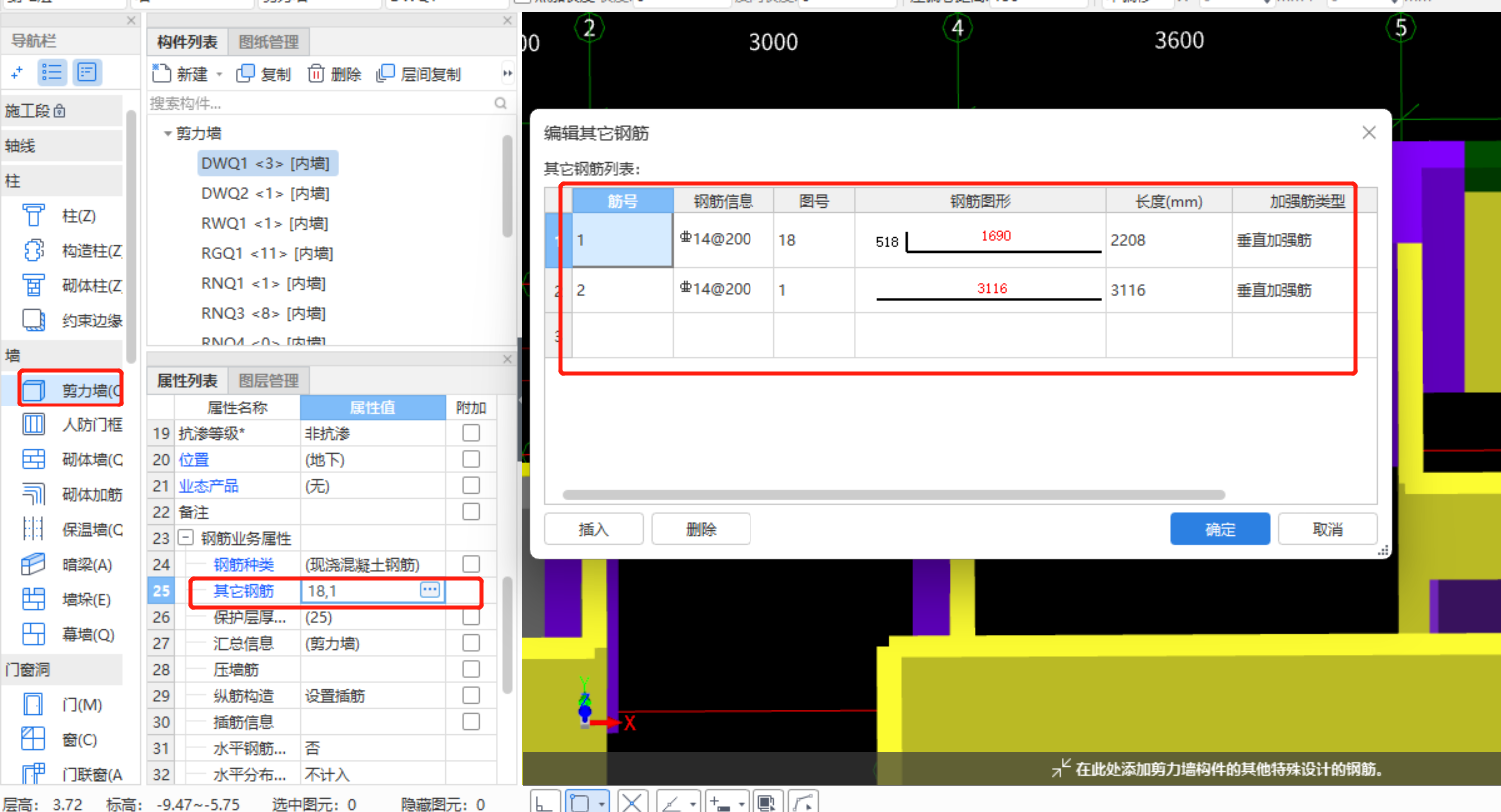The width and height of the screenshot is (1501, 812).
Task: Click the sparkle add icon in navigation bar
Action: pyautogui.click(x=17, y=72)
